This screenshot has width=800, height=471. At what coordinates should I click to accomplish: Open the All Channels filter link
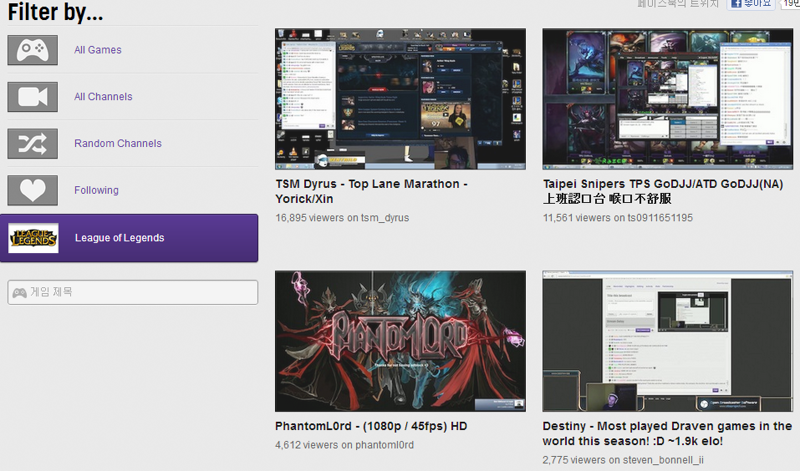tap(103, 96)
